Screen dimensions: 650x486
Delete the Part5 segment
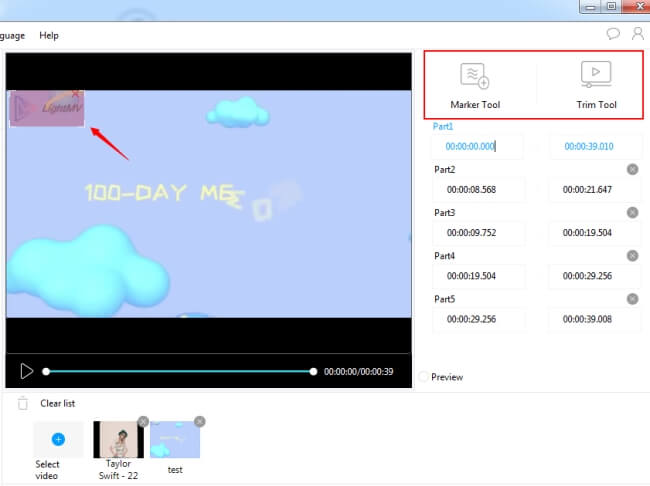click(632, 298)
